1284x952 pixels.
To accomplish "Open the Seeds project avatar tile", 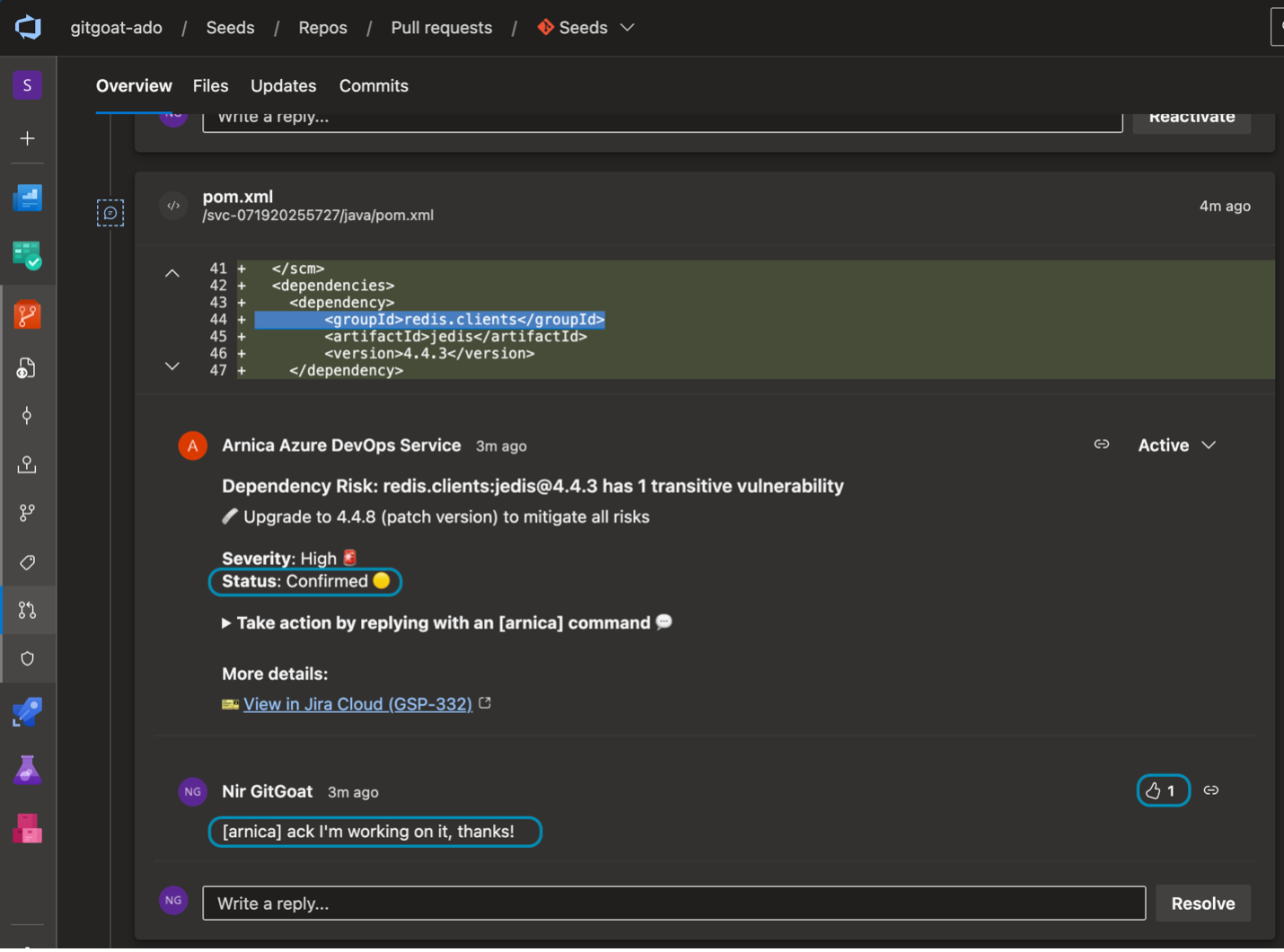I will 28,85.
